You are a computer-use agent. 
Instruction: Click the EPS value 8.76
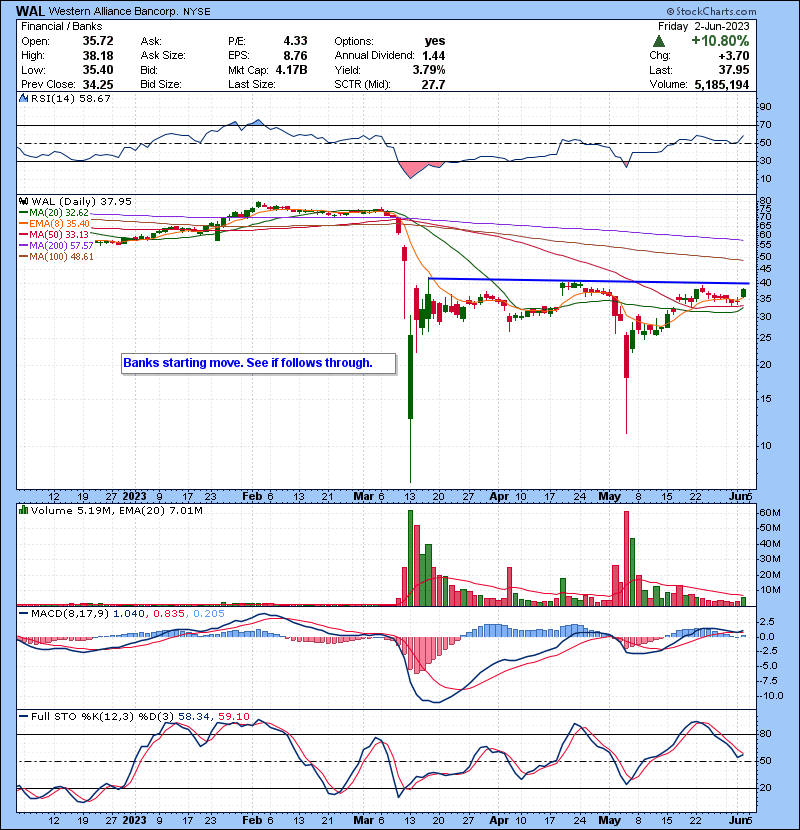click(295, 56)
